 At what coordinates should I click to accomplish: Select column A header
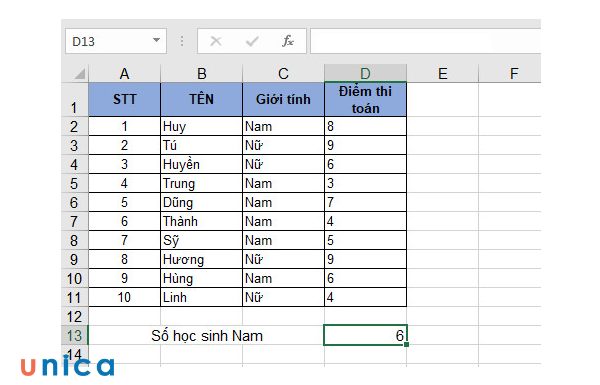pos(124,73)
